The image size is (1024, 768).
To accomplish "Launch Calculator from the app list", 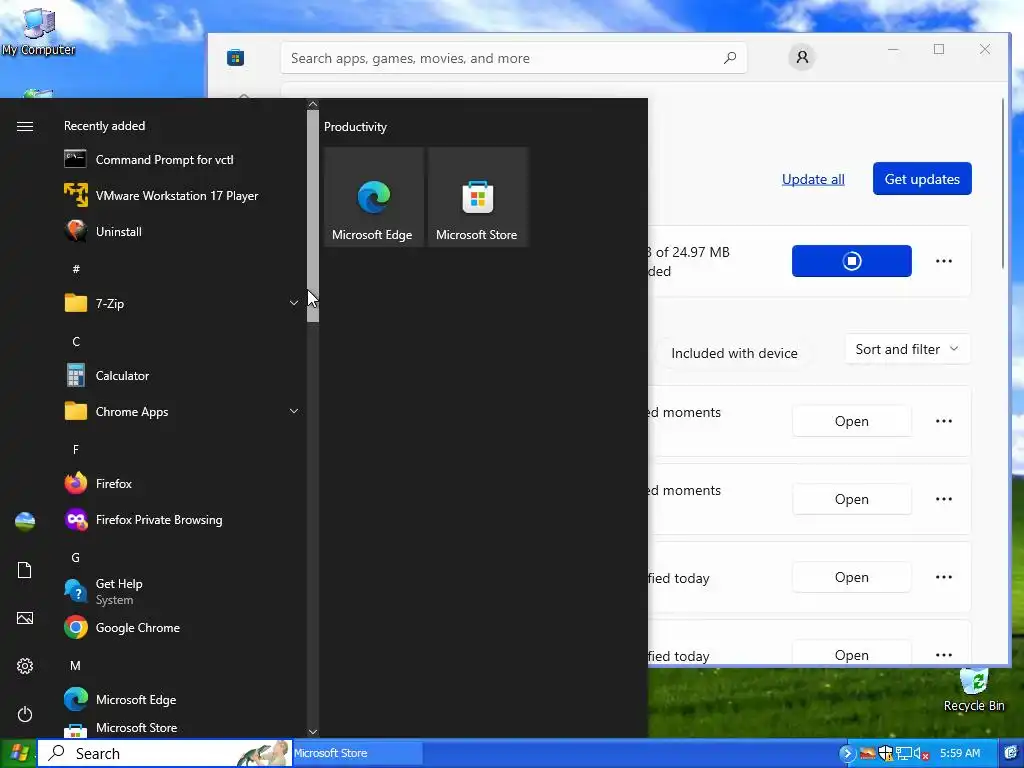I will [181, 376].
